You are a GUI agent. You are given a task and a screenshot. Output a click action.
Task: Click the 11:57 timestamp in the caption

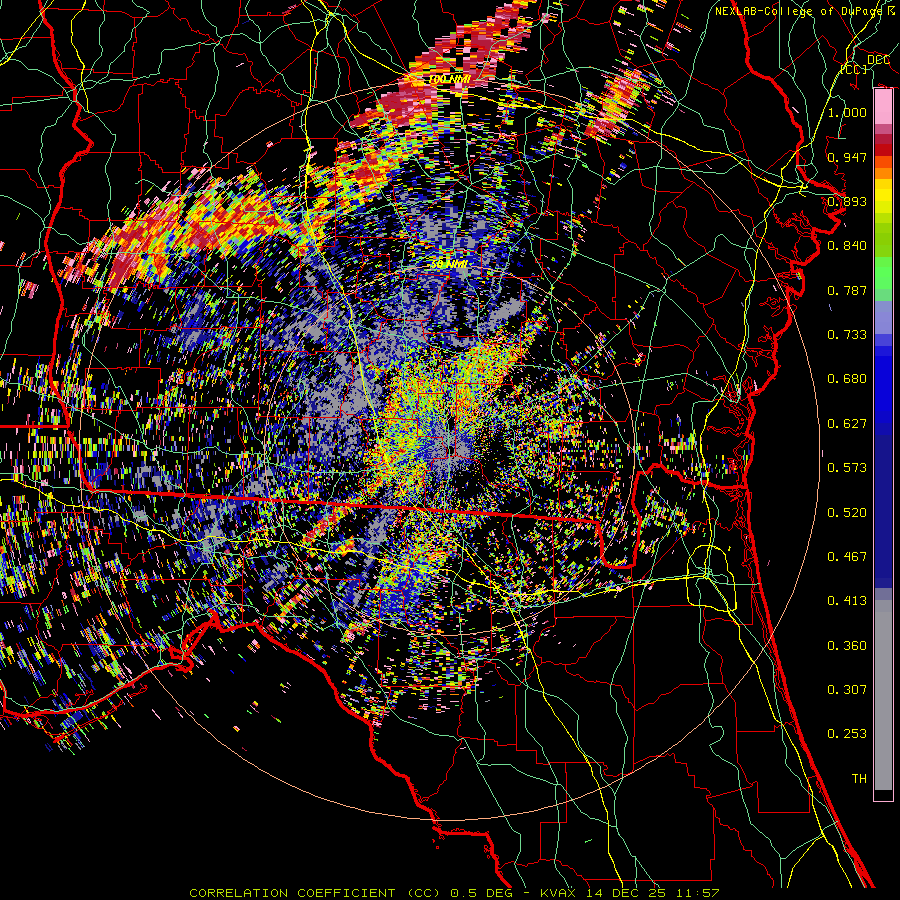(x=699, y=893)
